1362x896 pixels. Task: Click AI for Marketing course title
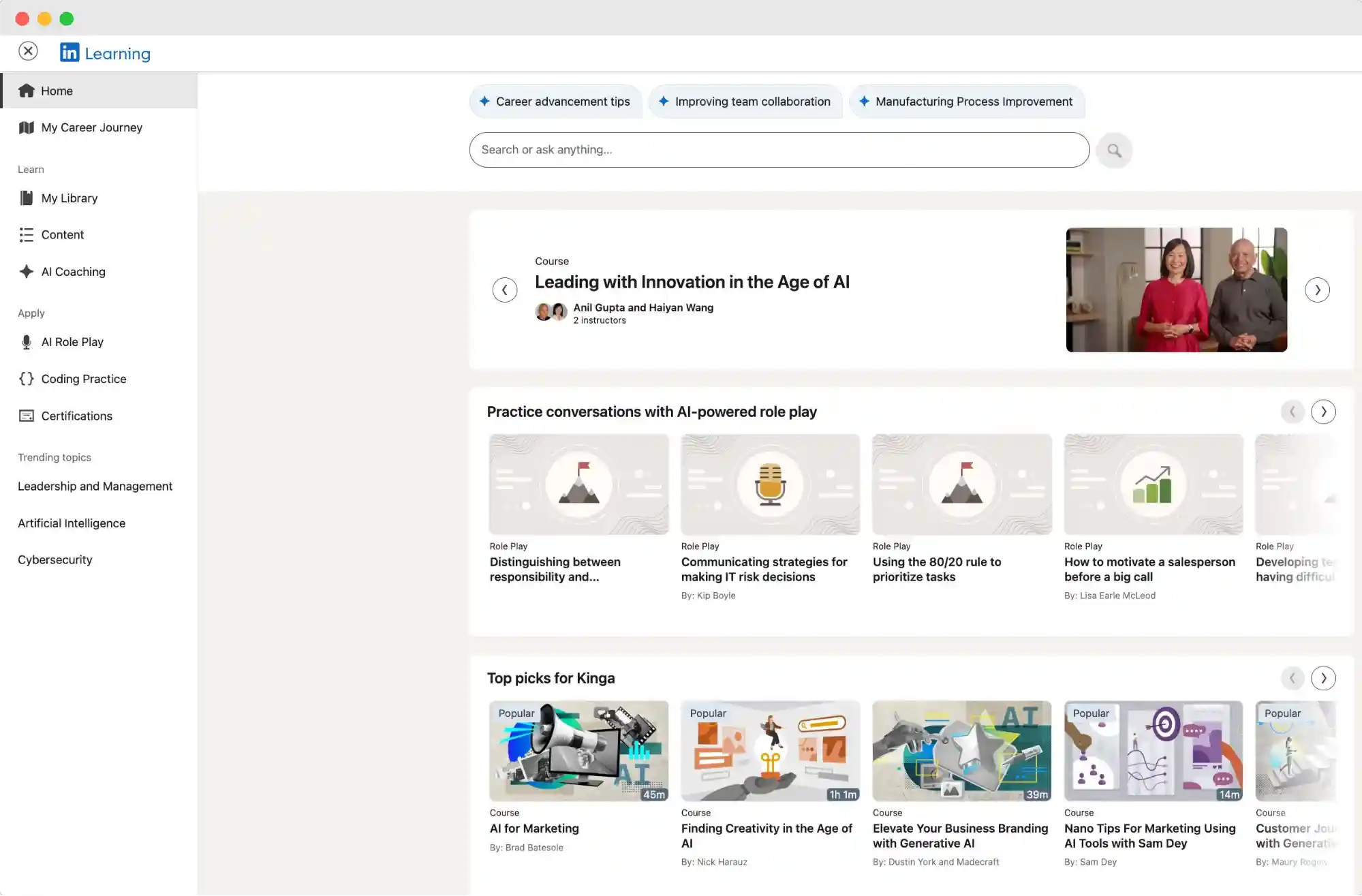point(534,829)
